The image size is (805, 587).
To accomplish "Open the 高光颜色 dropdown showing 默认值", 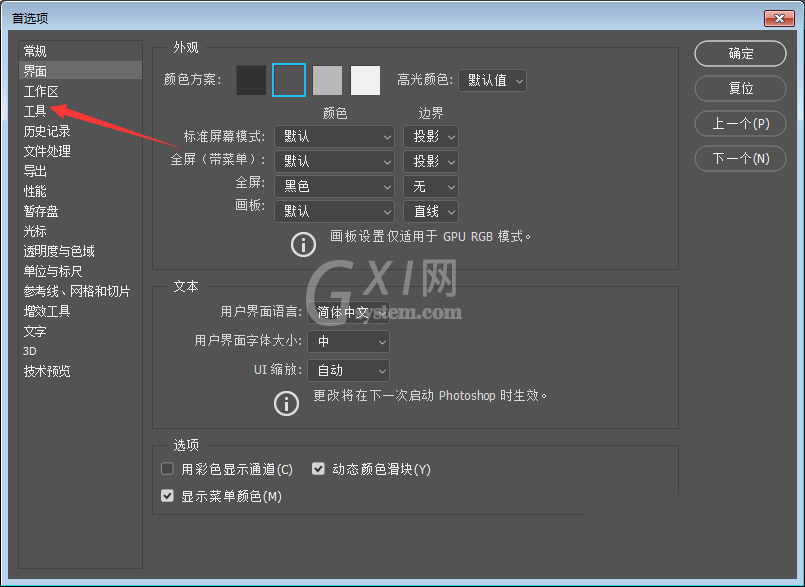I will [x=492, y=80].
